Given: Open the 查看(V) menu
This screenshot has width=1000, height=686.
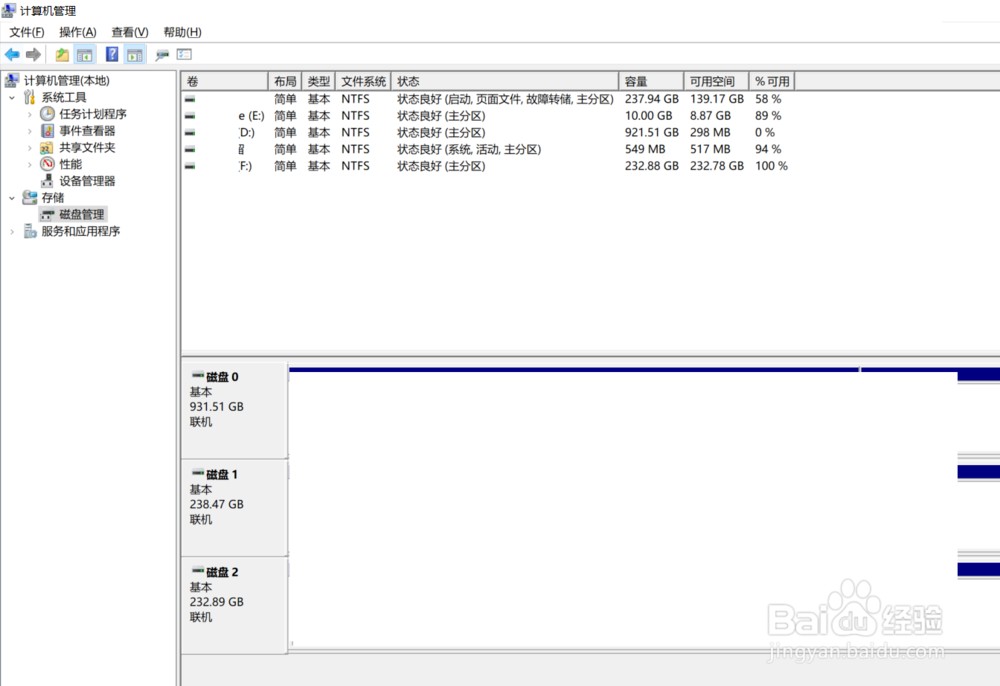Looking at the screenshot, I should (x=130, y=33).
